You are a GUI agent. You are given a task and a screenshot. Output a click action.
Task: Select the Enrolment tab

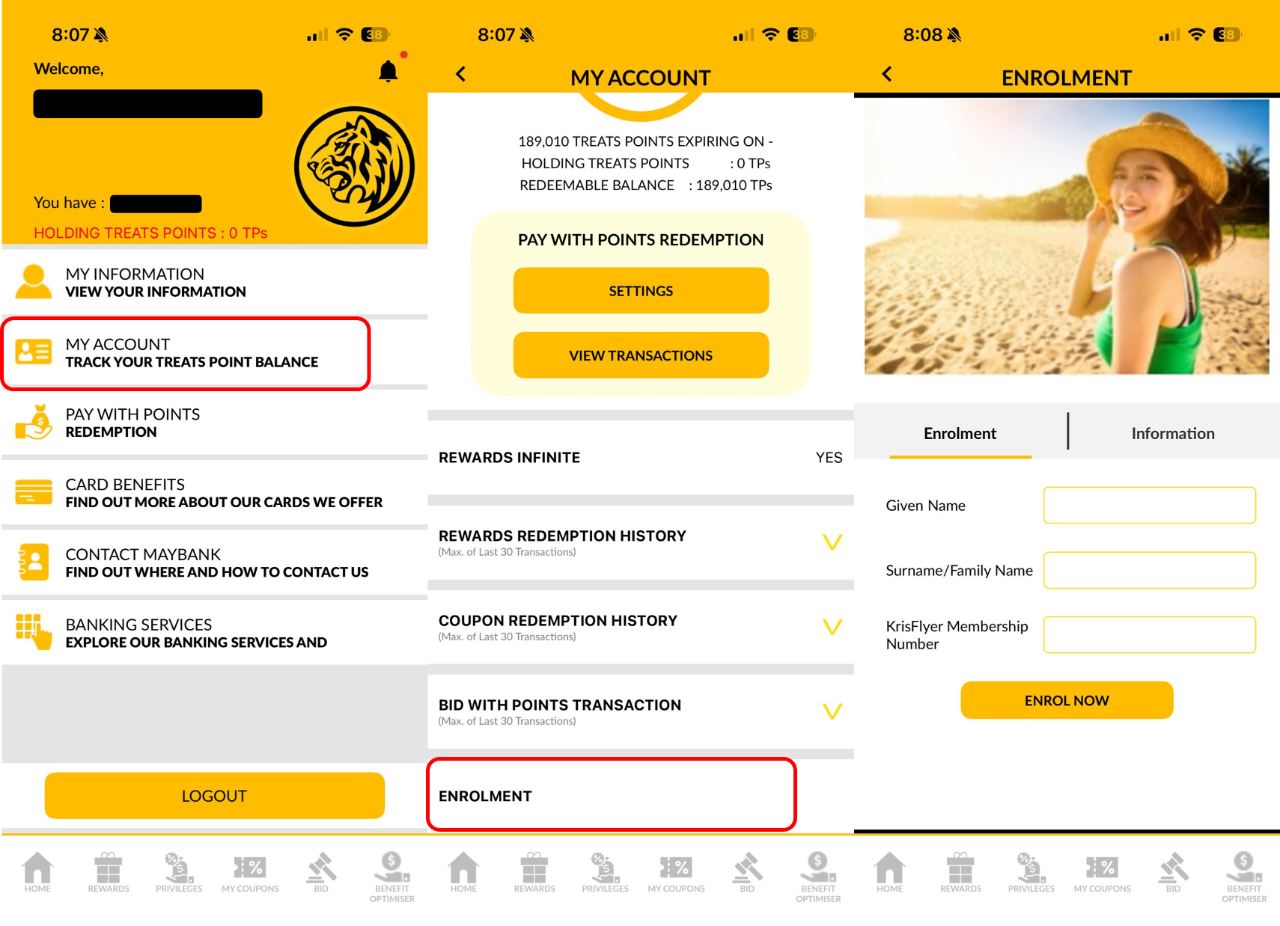pyautogui.click(x=960, y=433)
